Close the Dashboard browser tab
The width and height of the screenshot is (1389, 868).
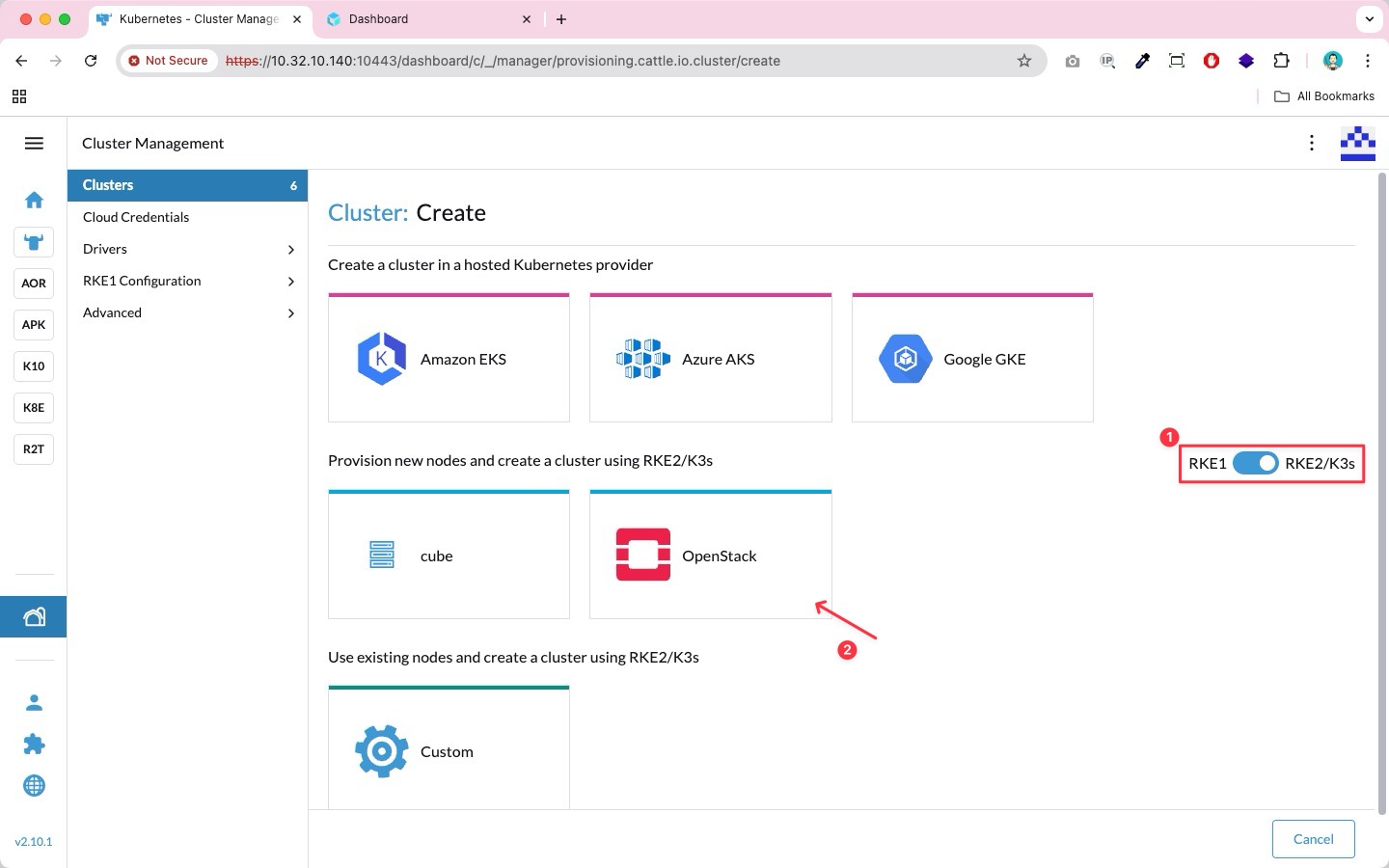527,19
